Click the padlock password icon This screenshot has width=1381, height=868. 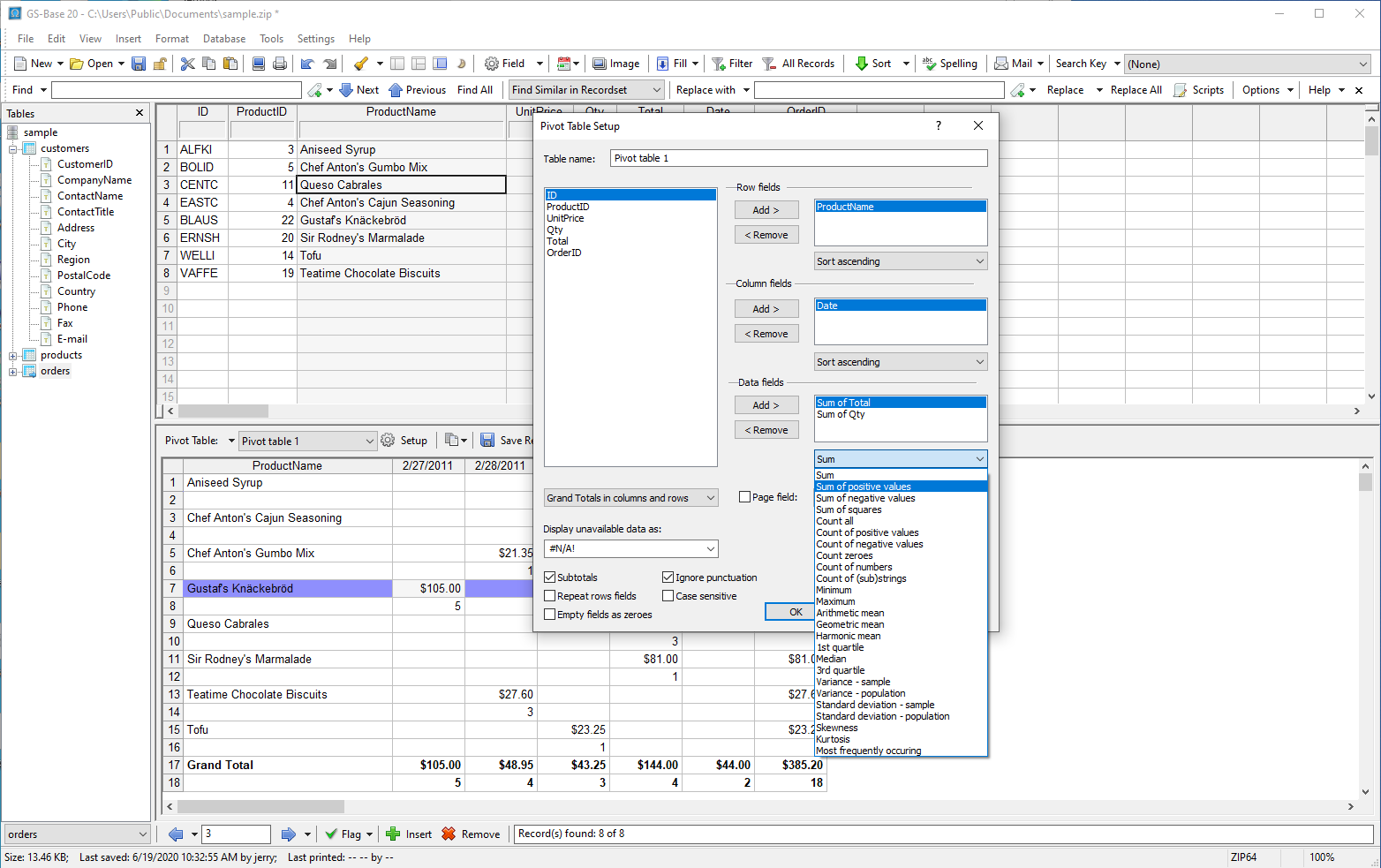coord(160,64)
